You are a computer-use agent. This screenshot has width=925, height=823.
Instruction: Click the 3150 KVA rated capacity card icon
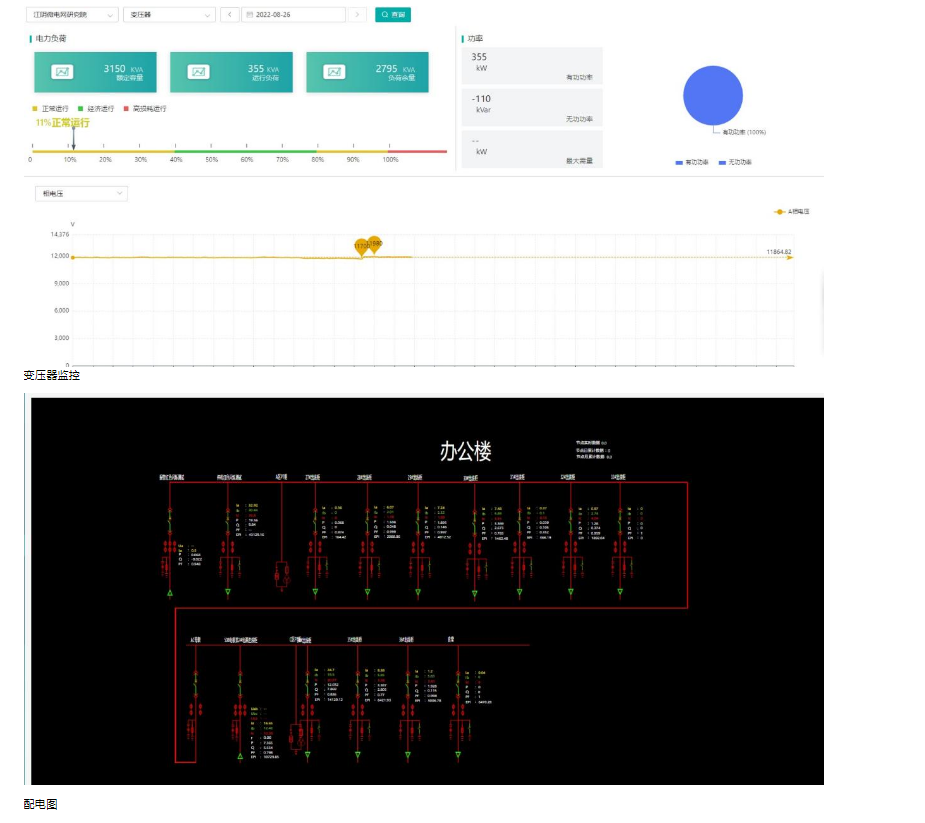click(63, 72)
